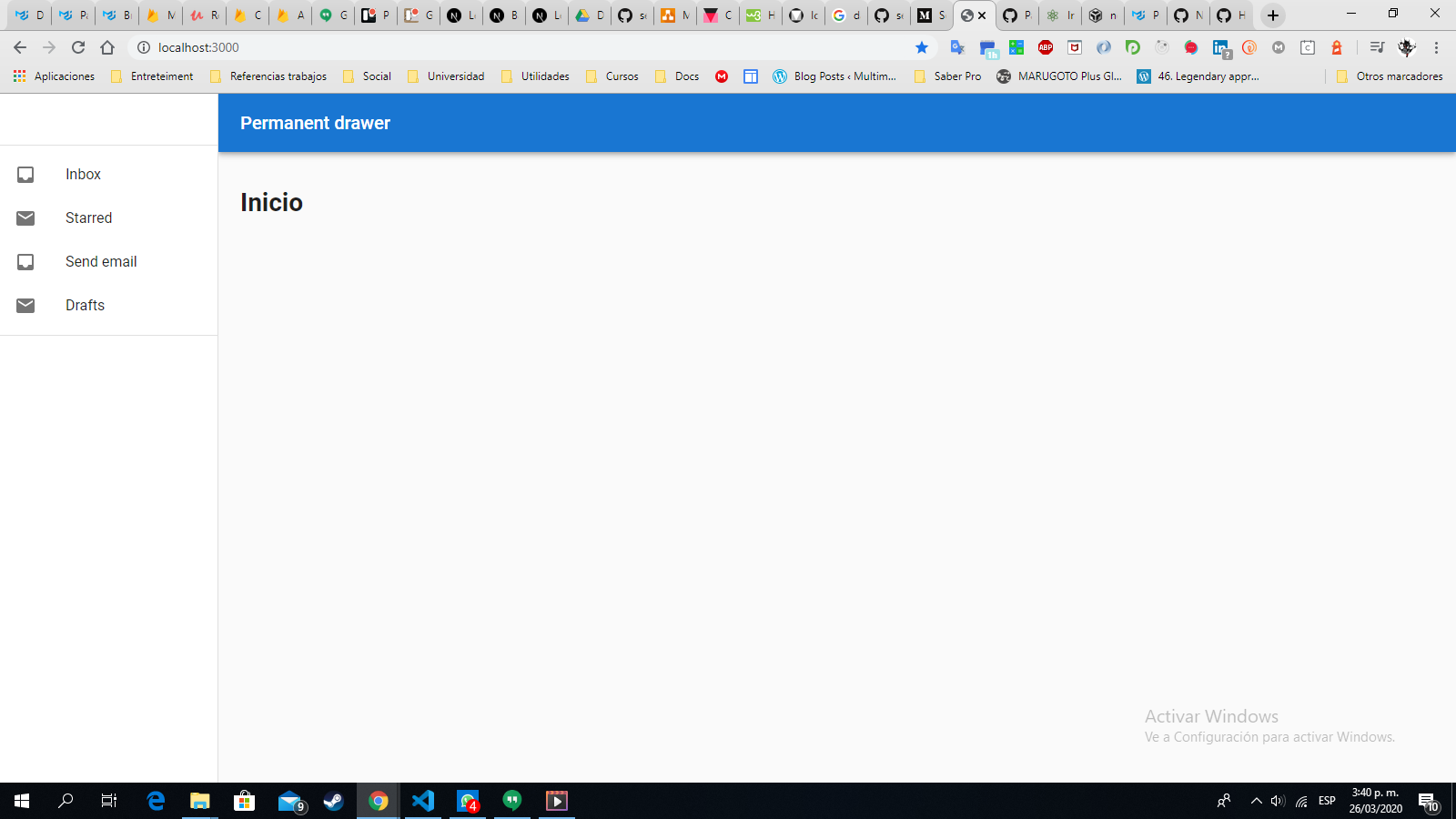Reload the current page
Viewport: 1456px width, 819px height.
[78, 47]
